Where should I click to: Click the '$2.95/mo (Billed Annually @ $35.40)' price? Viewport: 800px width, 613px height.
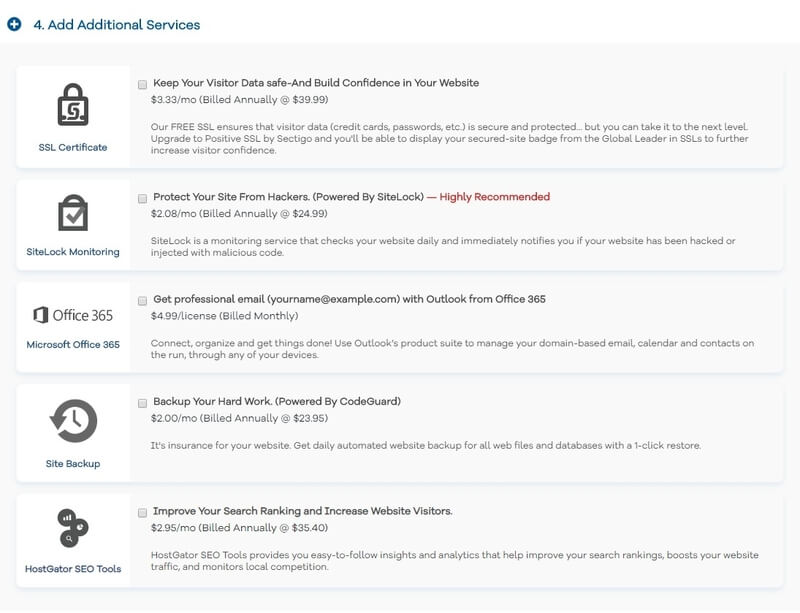coord(239,528)
